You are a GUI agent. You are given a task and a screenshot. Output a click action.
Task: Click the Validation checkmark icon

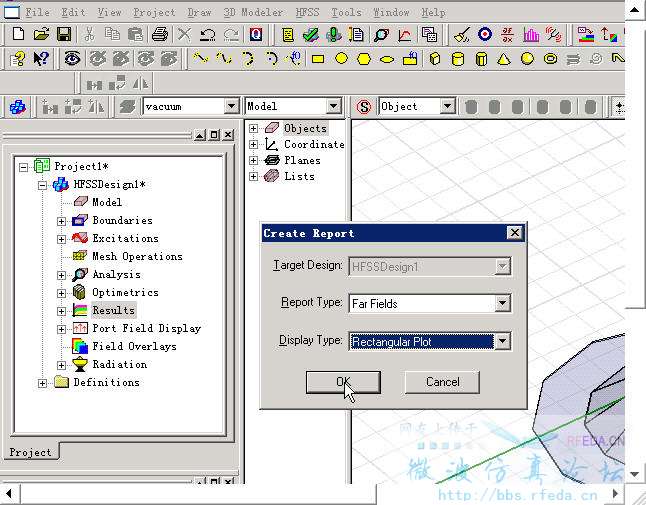coord(311,35)
